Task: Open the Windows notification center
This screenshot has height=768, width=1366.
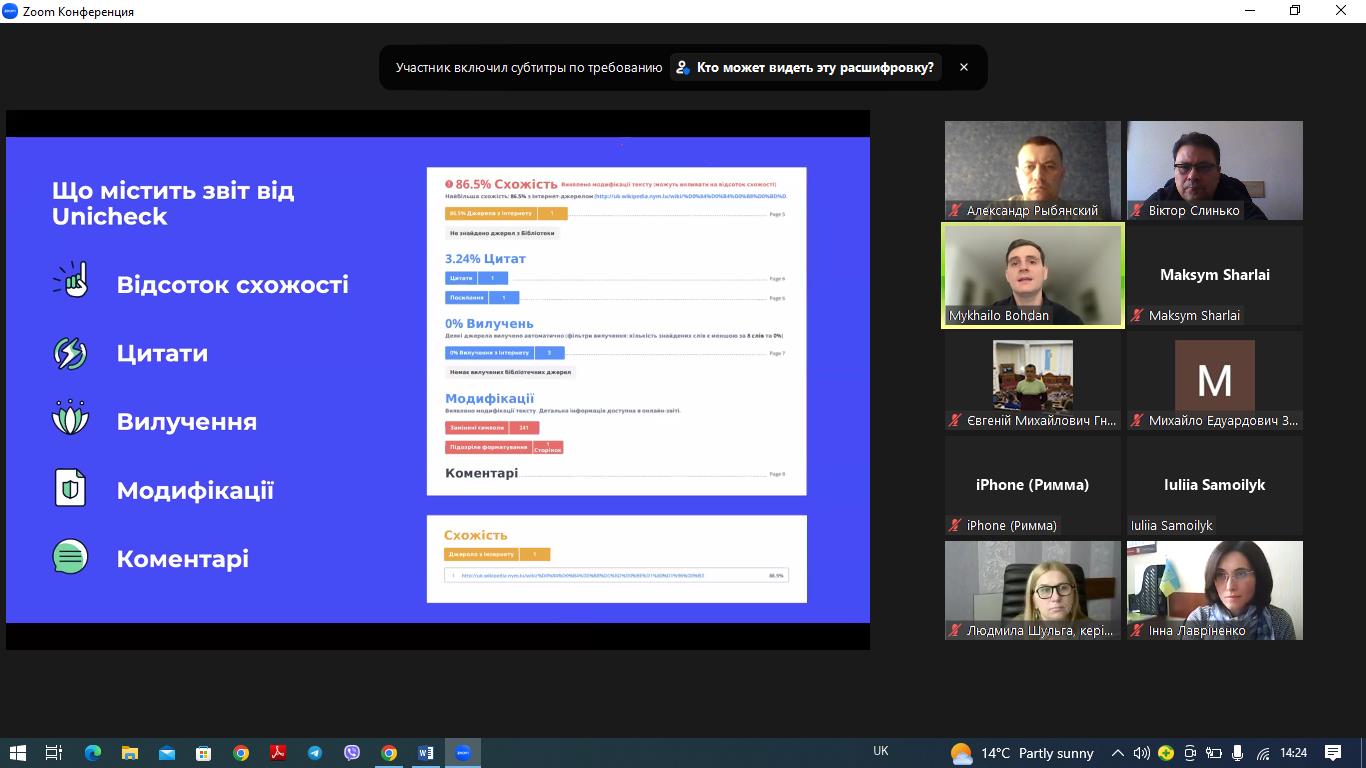Action: point(1333,753)
